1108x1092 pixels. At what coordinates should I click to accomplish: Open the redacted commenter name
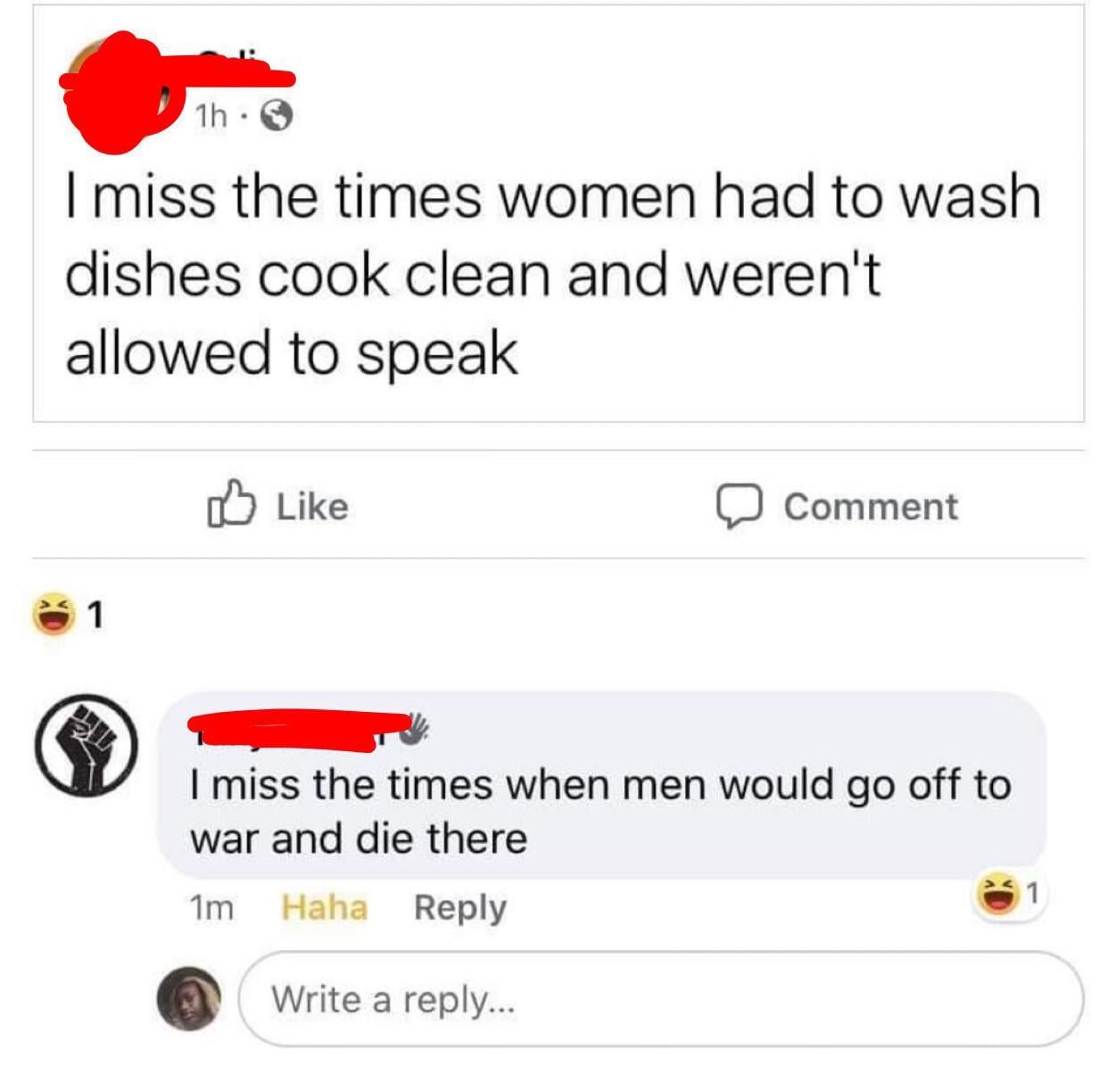[299, 729]
